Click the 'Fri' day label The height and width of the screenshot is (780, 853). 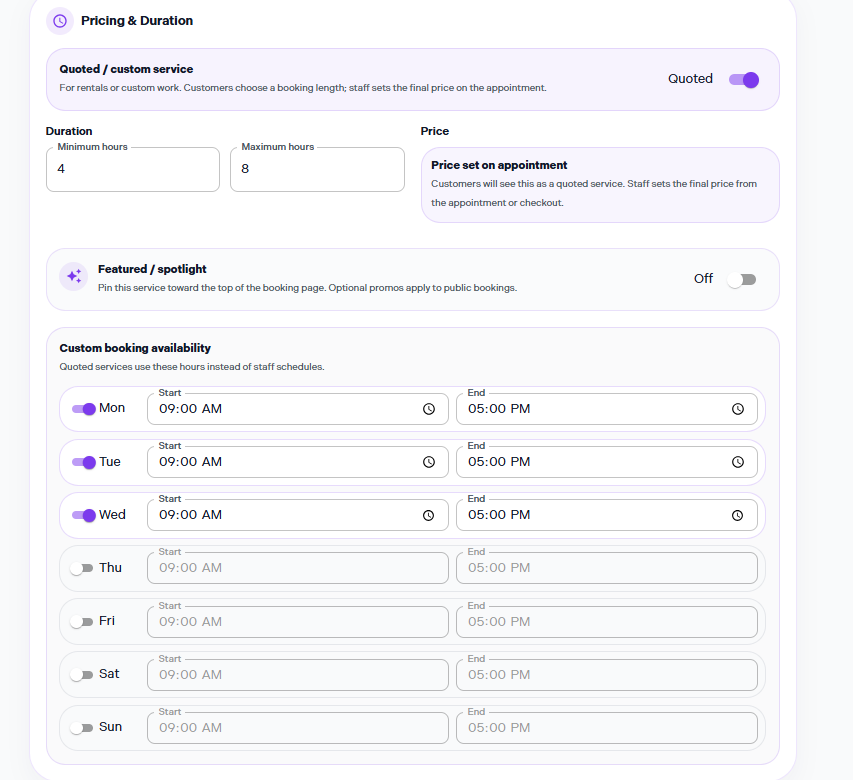107,621
